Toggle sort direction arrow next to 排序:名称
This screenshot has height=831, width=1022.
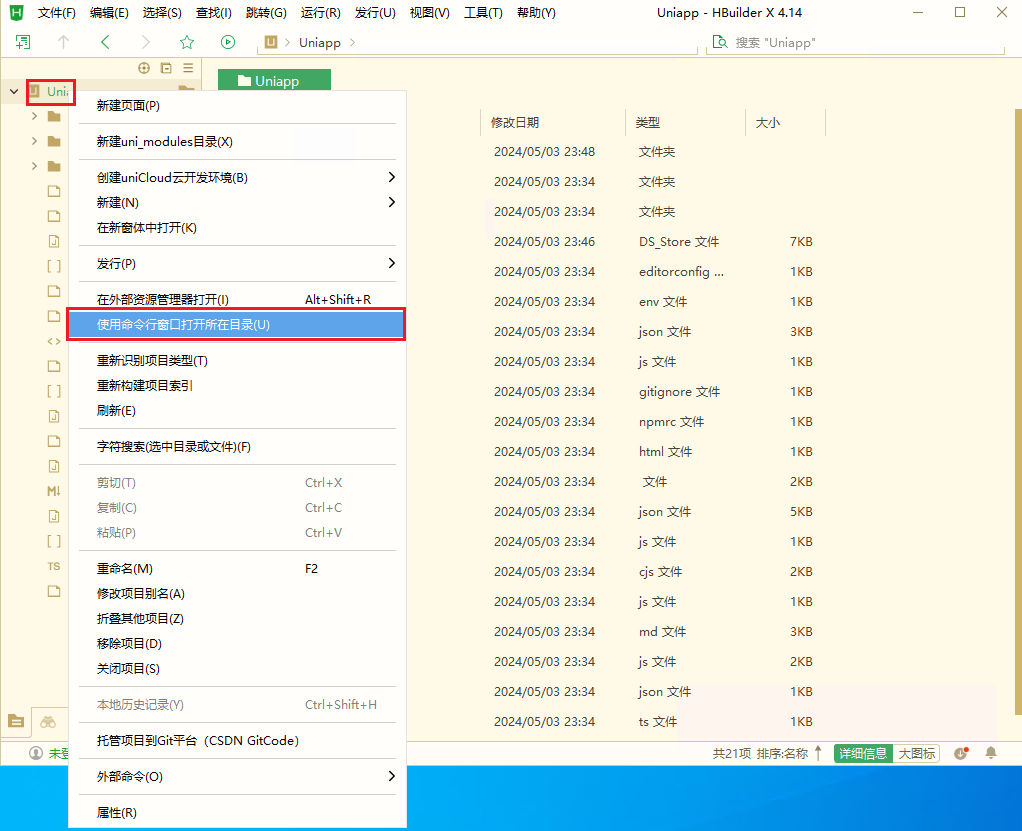[819, 753]
